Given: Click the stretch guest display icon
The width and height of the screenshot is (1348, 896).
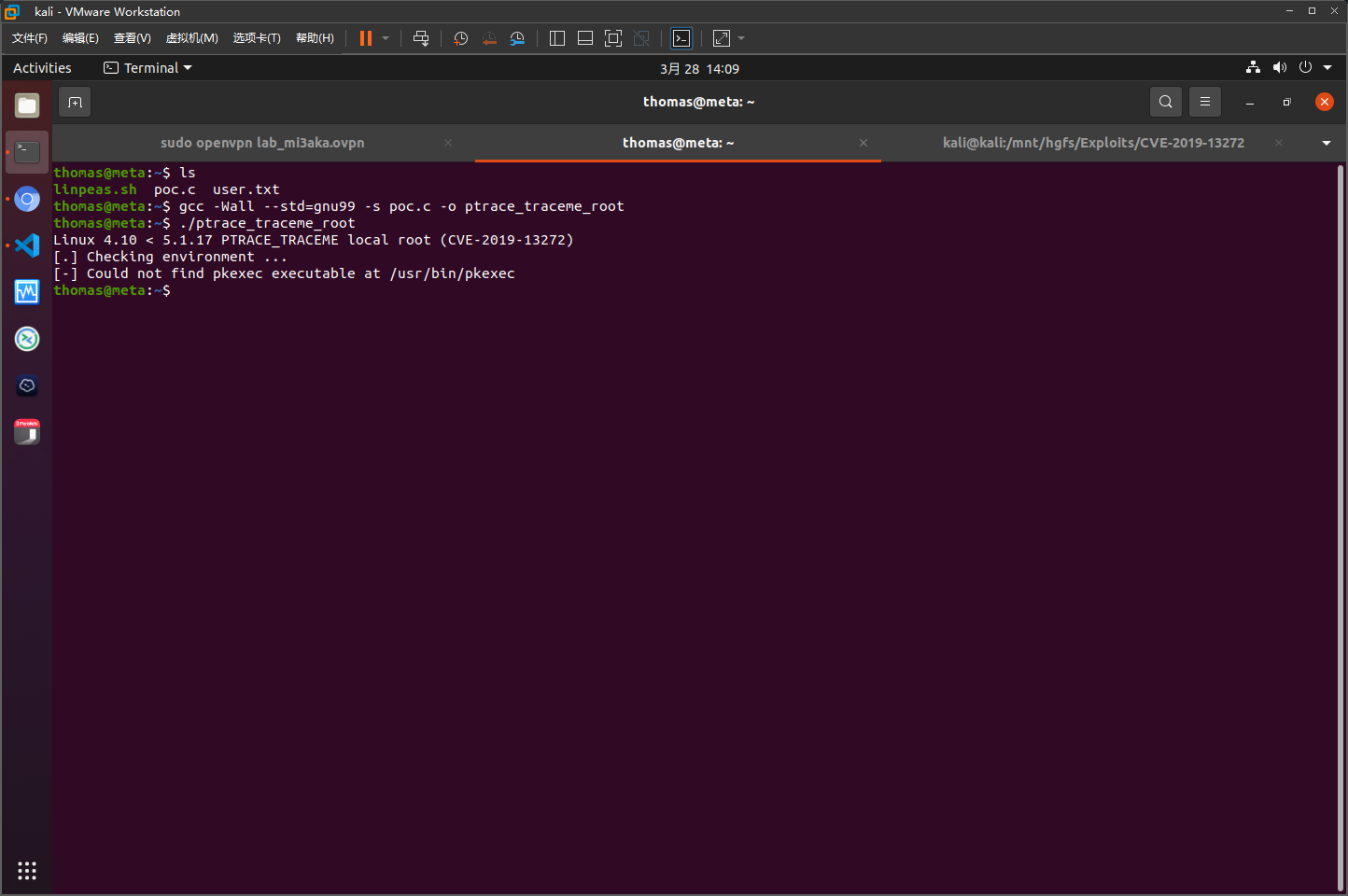Looking at the screenshot, I should tap(722, 38).
